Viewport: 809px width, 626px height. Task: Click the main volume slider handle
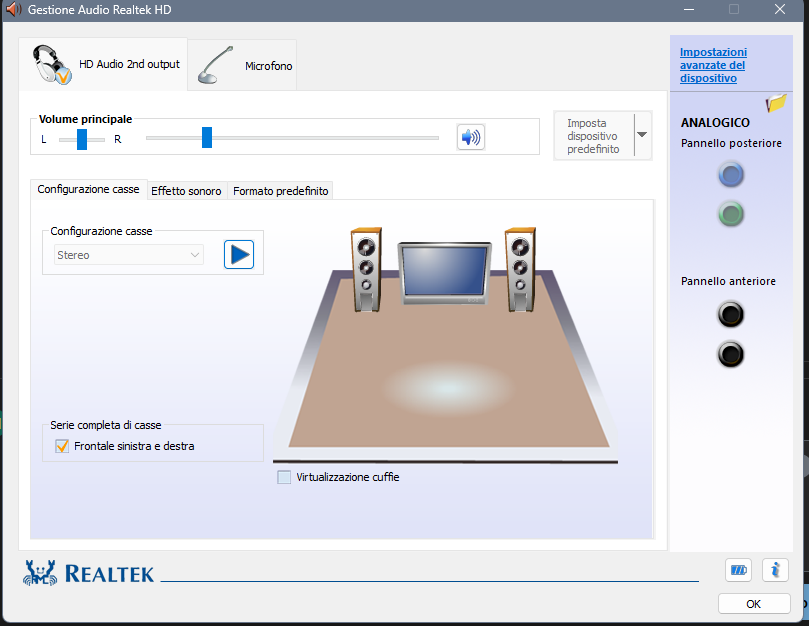click(x=207, y=137)
